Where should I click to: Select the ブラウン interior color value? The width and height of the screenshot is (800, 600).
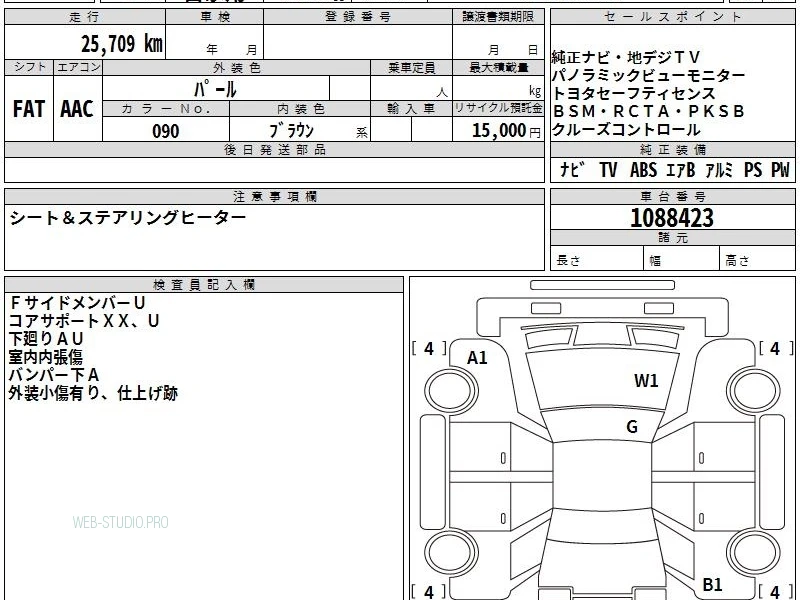[291, 131]
